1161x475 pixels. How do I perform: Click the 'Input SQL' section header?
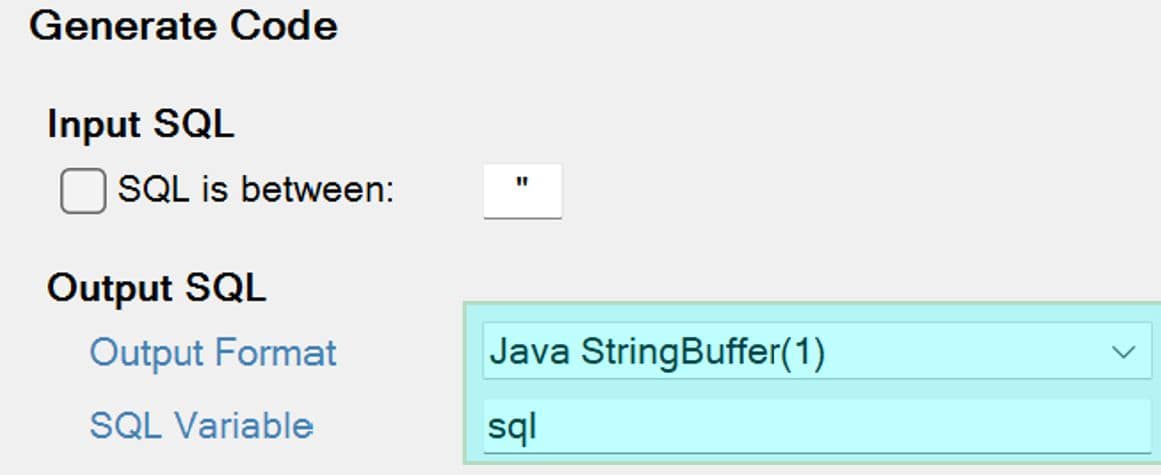[140, 125]
